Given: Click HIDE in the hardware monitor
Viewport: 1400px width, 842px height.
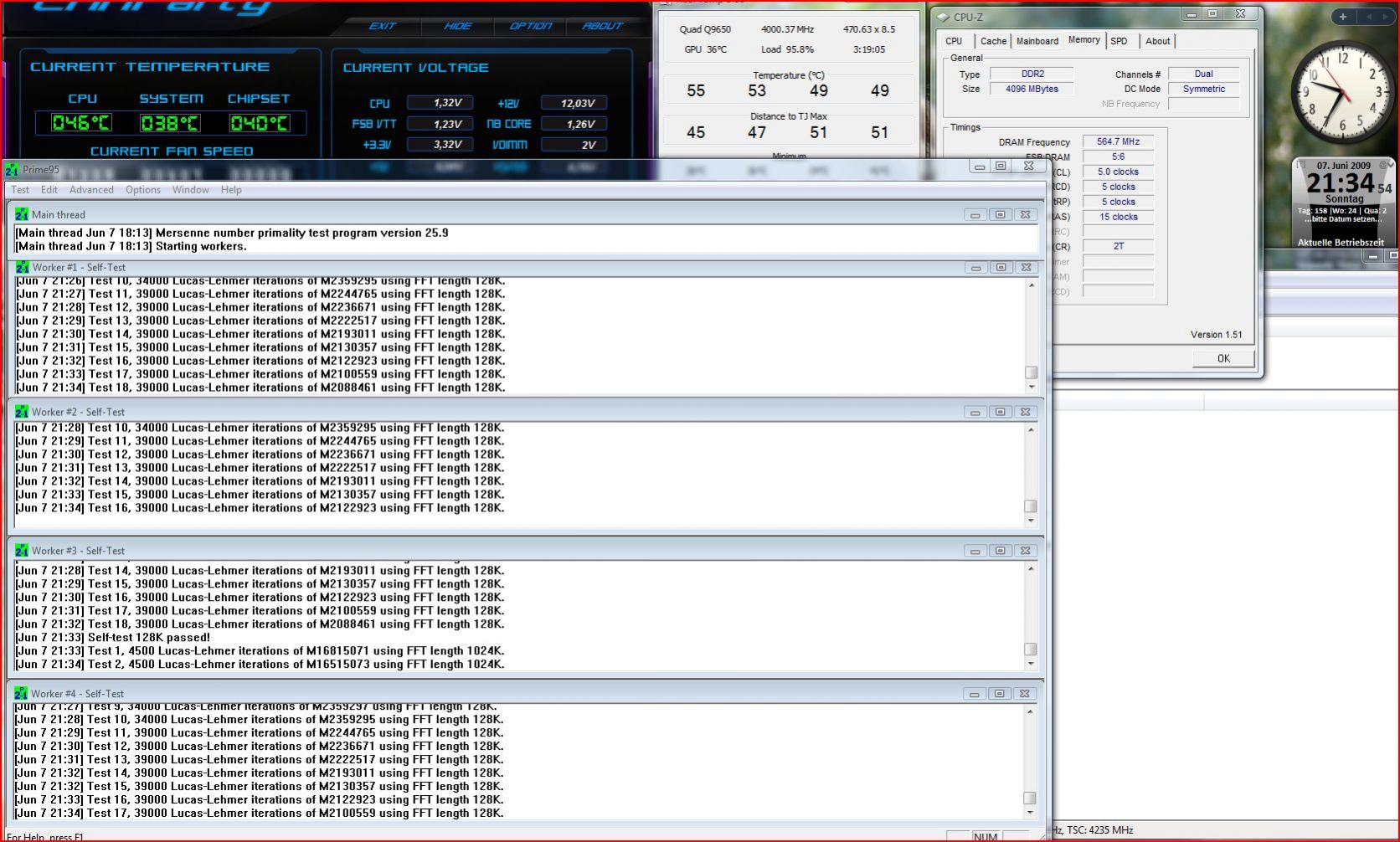Looking at the screenshot, I should (457, 26).
